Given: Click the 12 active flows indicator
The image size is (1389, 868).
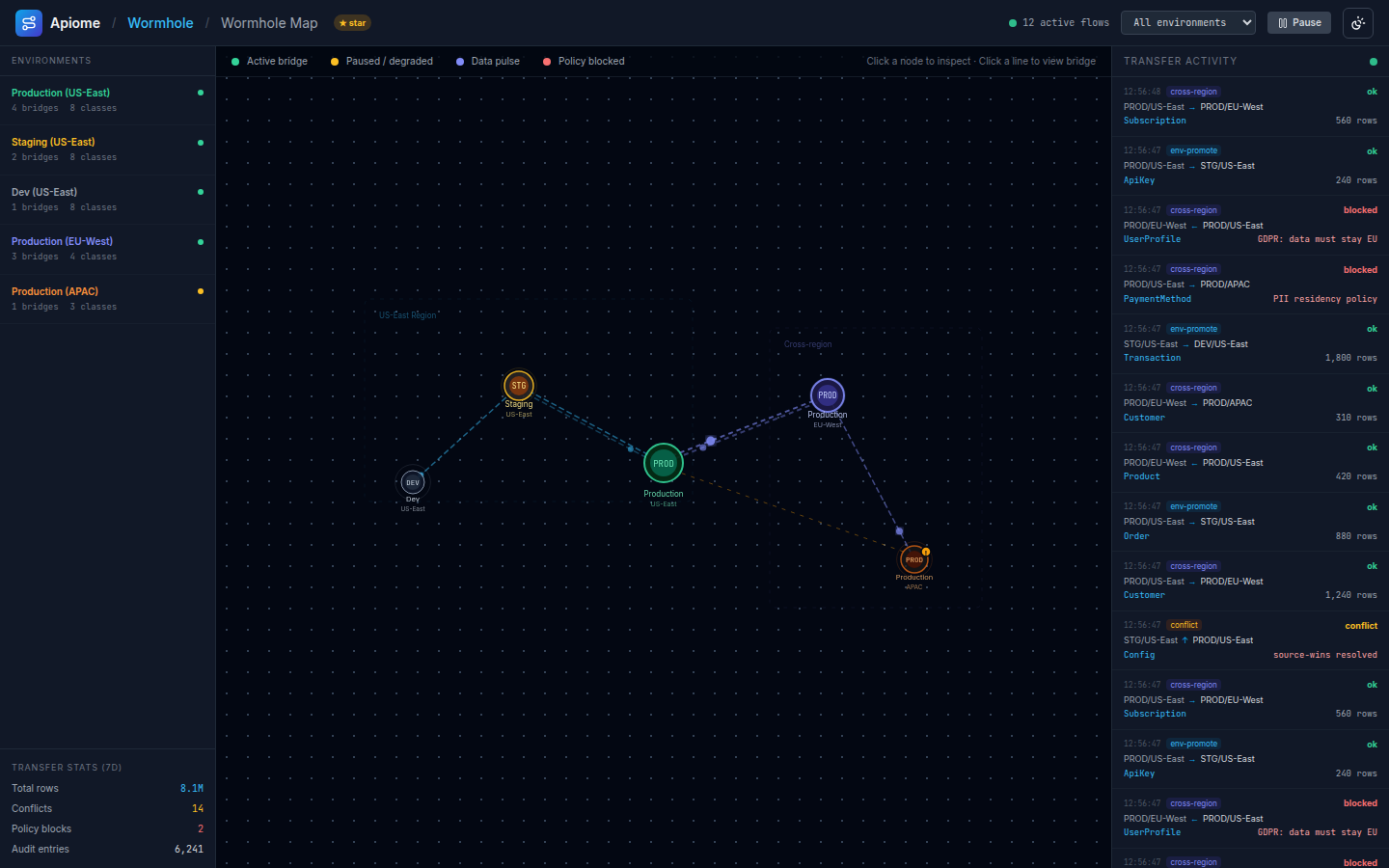Looking at the screenshot, I should pos(1059,22).
